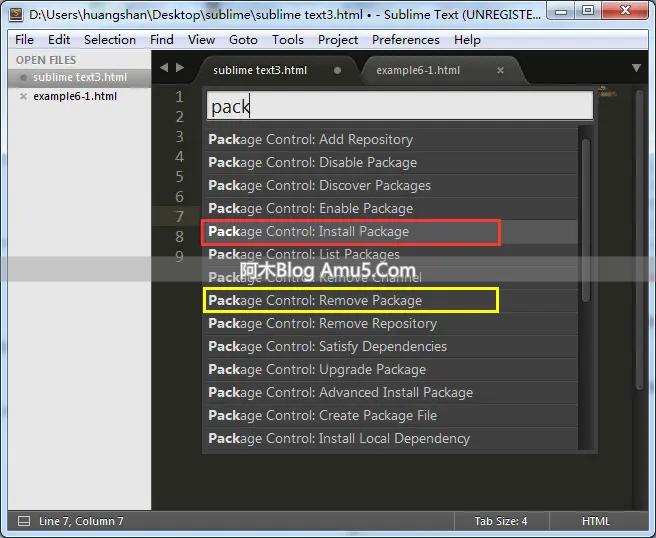Choose Package Control: Add Repository
656x538 pixels.
(x=391, y=139)
